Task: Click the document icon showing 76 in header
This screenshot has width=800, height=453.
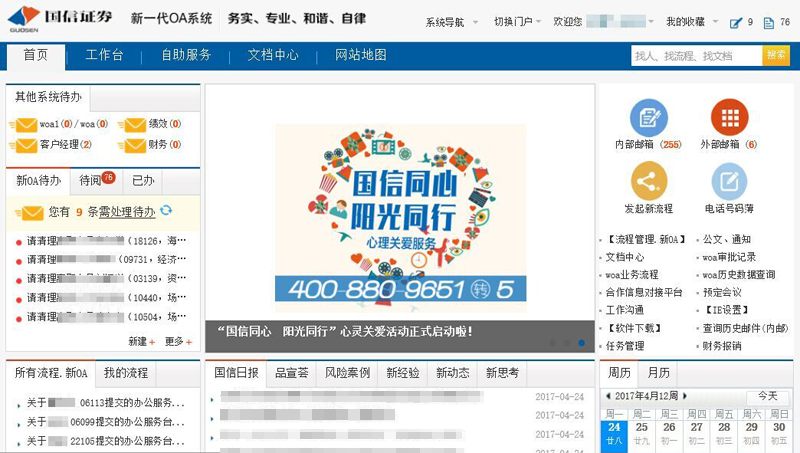Action: tap(768, 22)
